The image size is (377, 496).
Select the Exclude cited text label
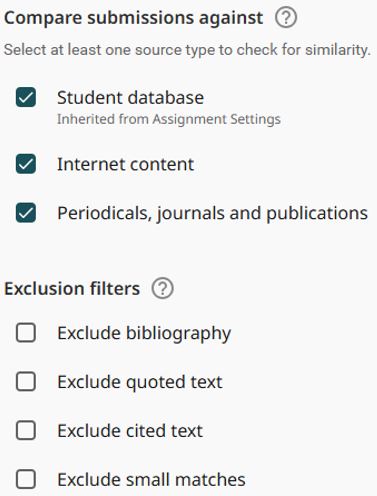(130, 431)
